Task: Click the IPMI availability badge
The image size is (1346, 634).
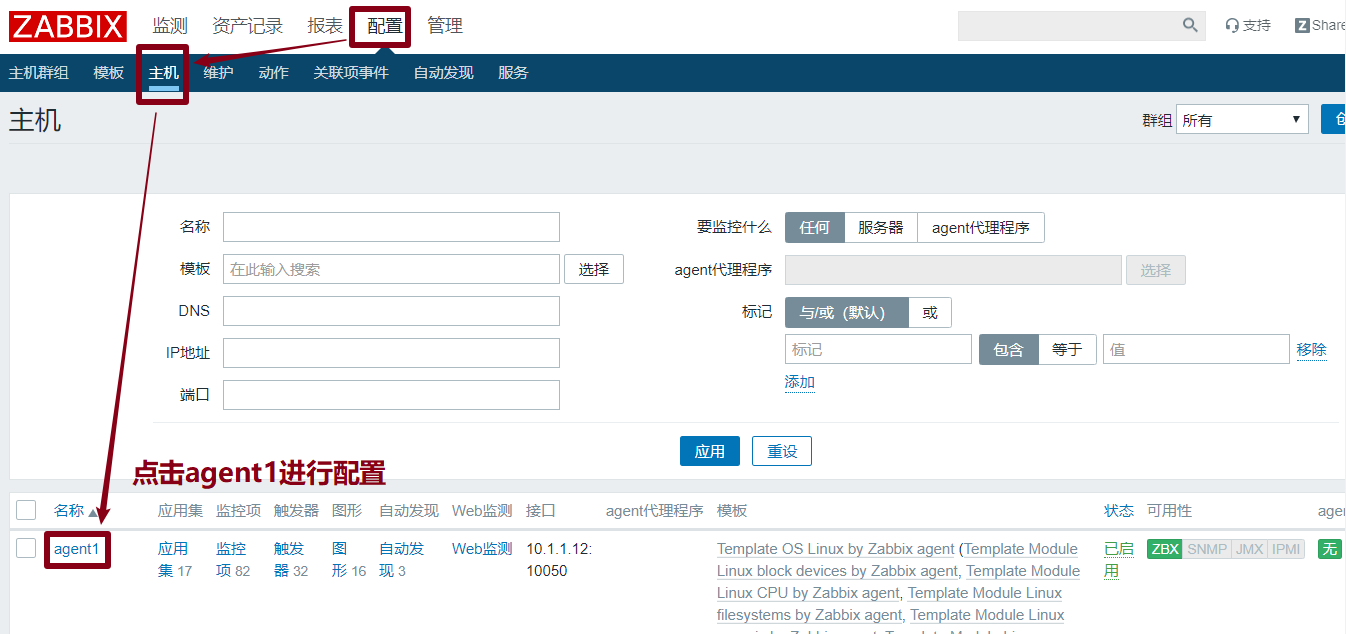Action: click(1285, 549)
